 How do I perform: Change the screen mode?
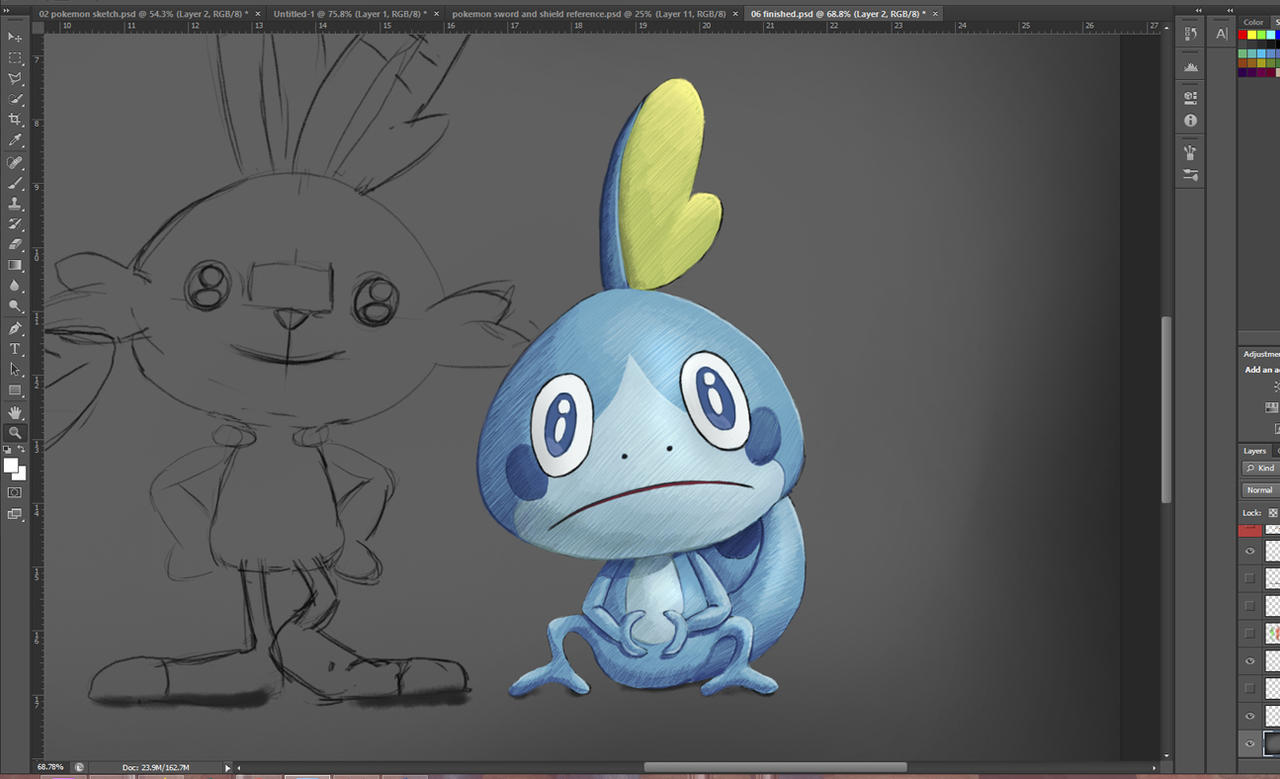point(15,514)
